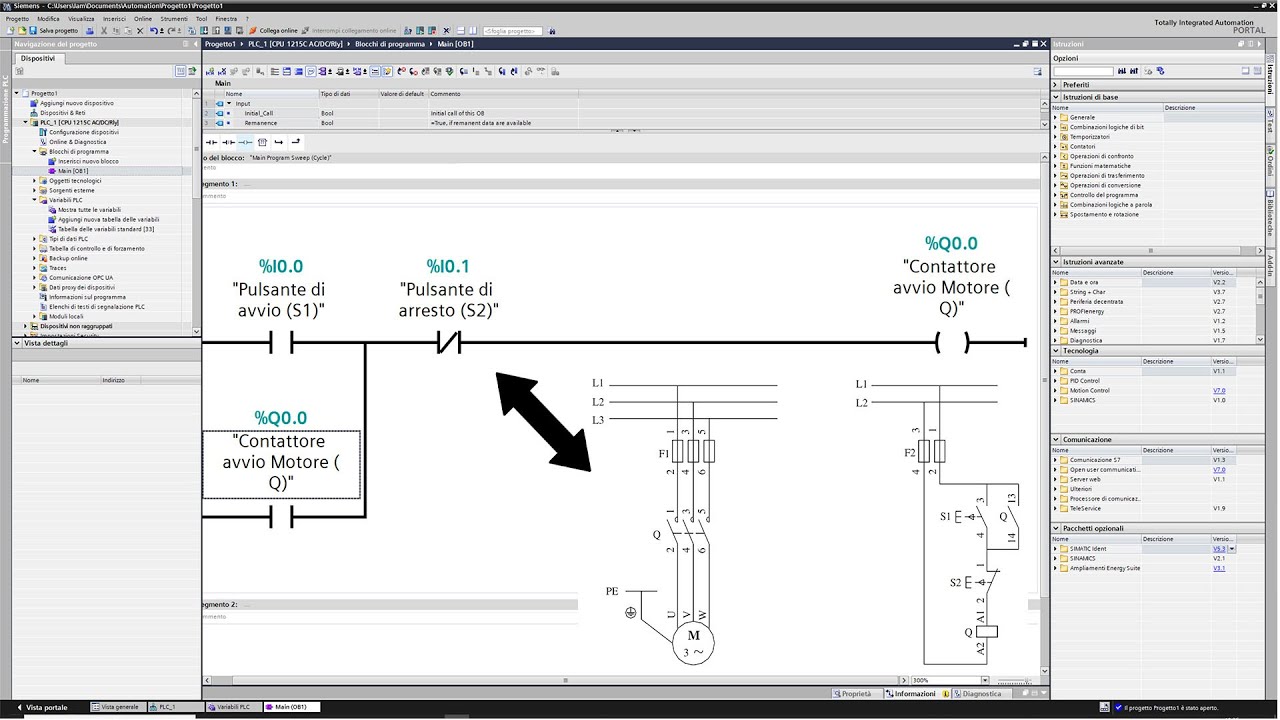Open Tabella delle variabili standard [33]
1280x720 pixels.
point(105,229)
